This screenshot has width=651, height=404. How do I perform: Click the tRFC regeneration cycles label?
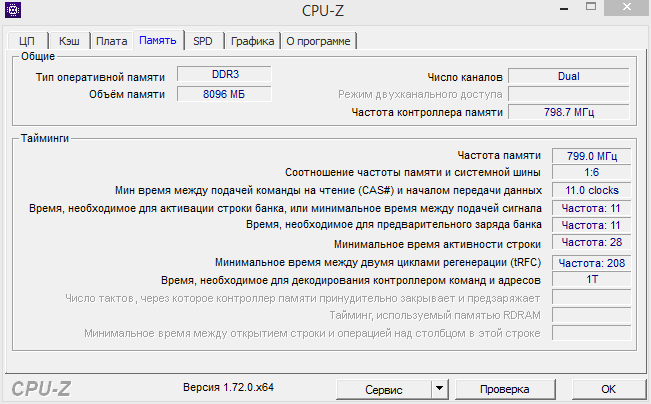click(x=378, y=262)
